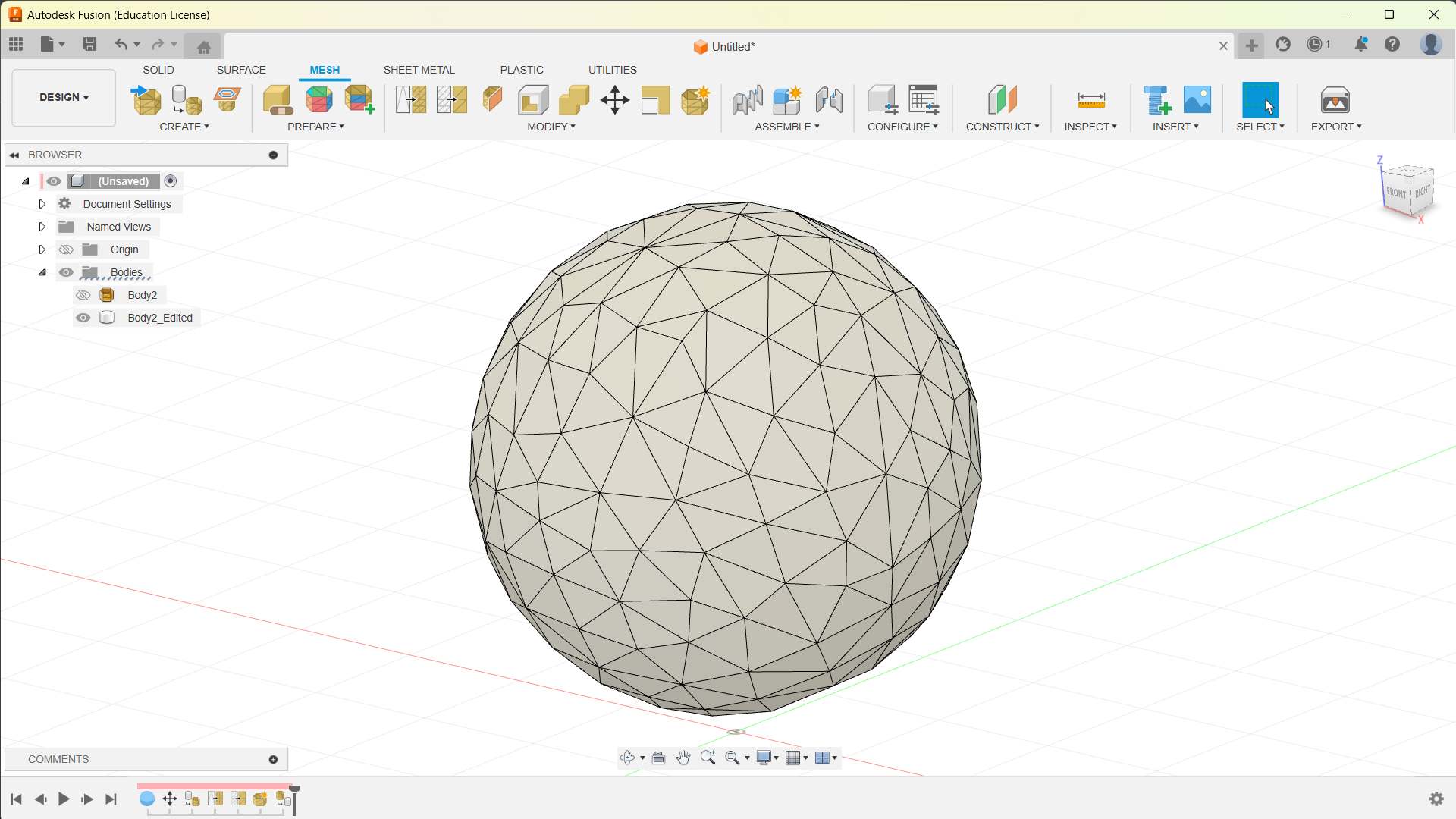
Task: Open the DESIGN workspace dropdown
Action: (x=64, y=97)
